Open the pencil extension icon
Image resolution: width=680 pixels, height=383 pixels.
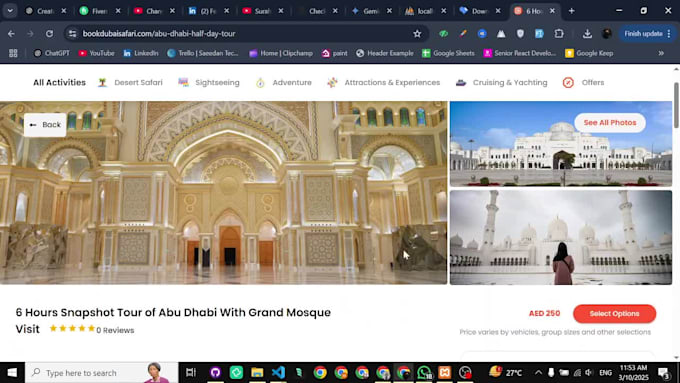click(463, 33)
